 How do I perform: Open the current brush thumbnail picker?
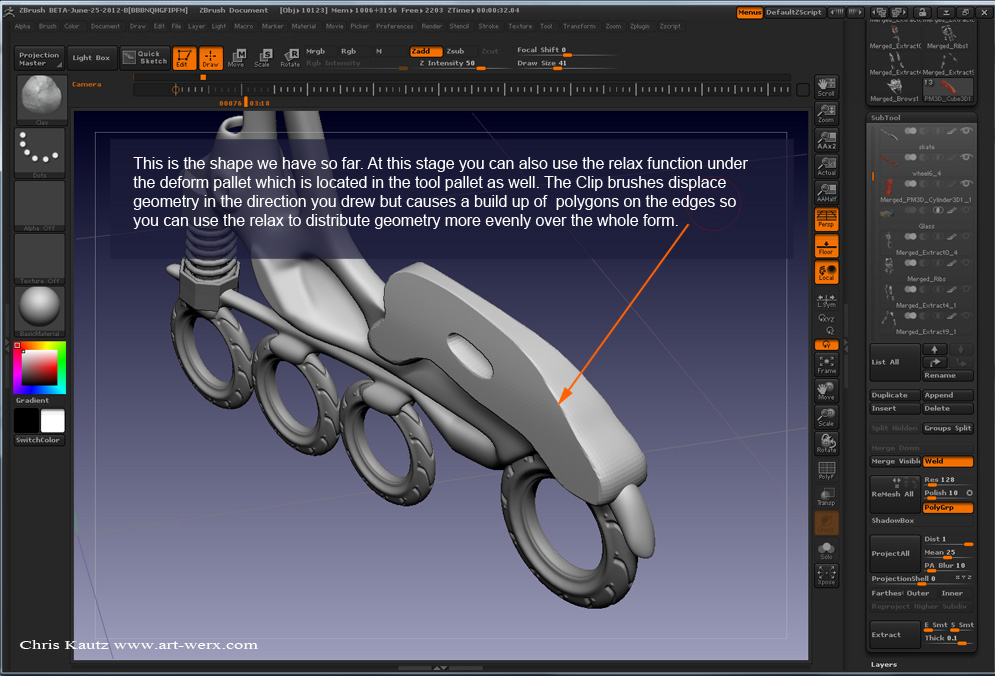(x=41, y=98)
